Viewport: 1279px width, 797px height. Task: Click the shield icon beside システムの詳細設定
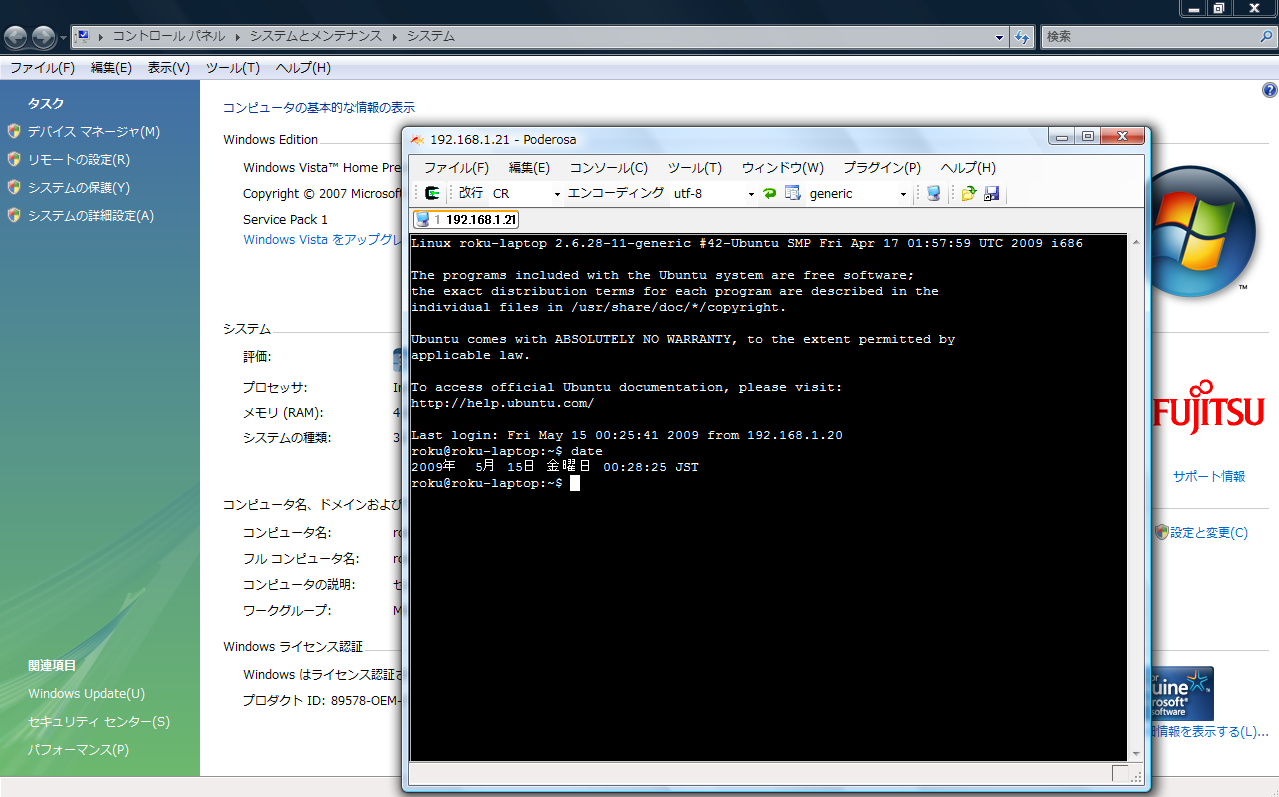point(14,215)
